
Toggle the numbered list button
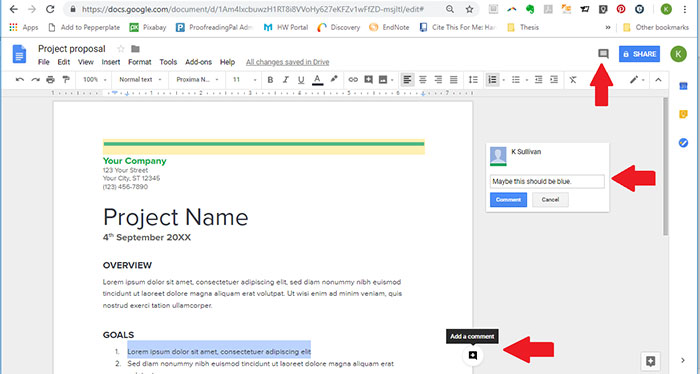[x=492, y=80]
